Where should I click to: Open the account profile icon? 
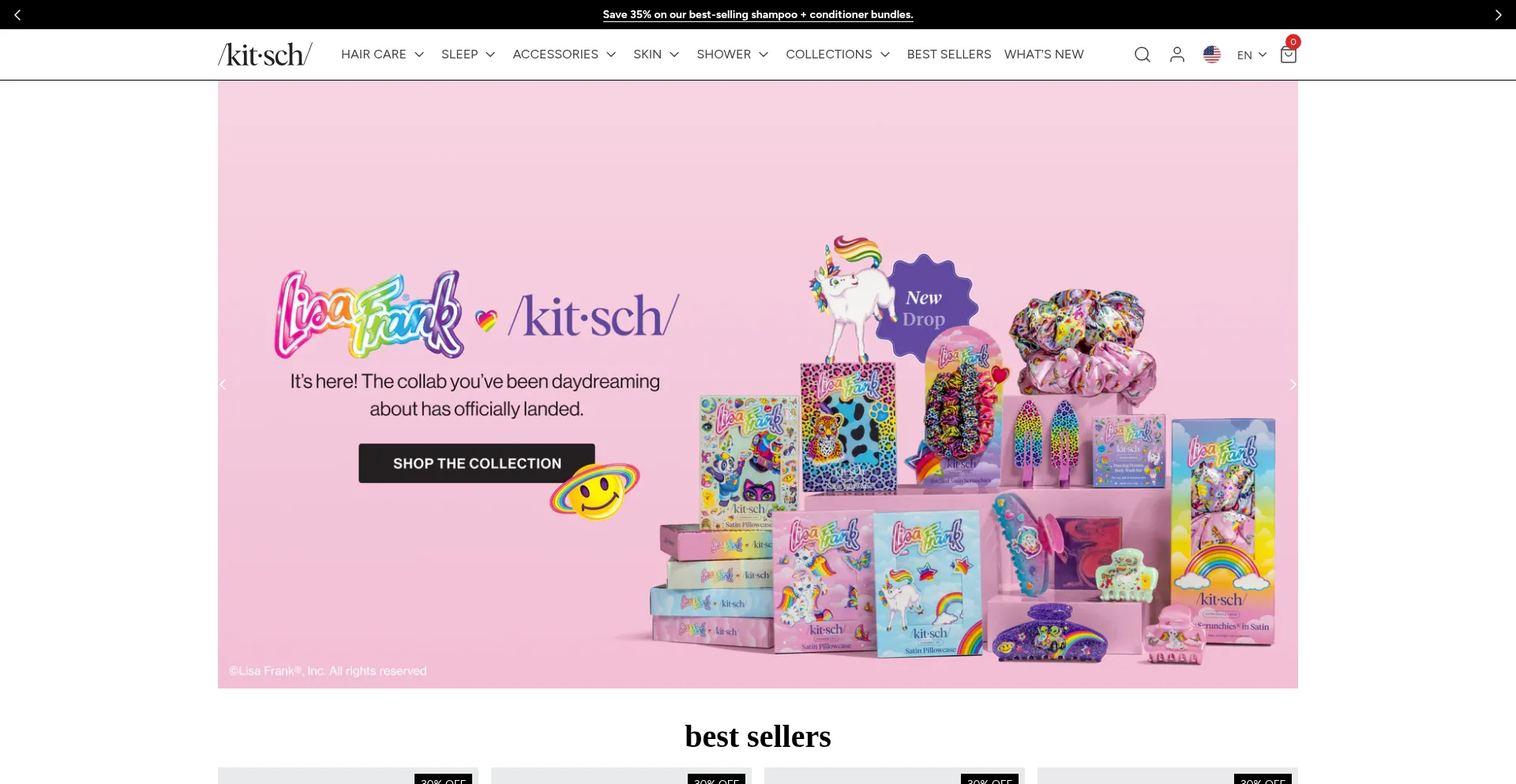point(1176,54)
